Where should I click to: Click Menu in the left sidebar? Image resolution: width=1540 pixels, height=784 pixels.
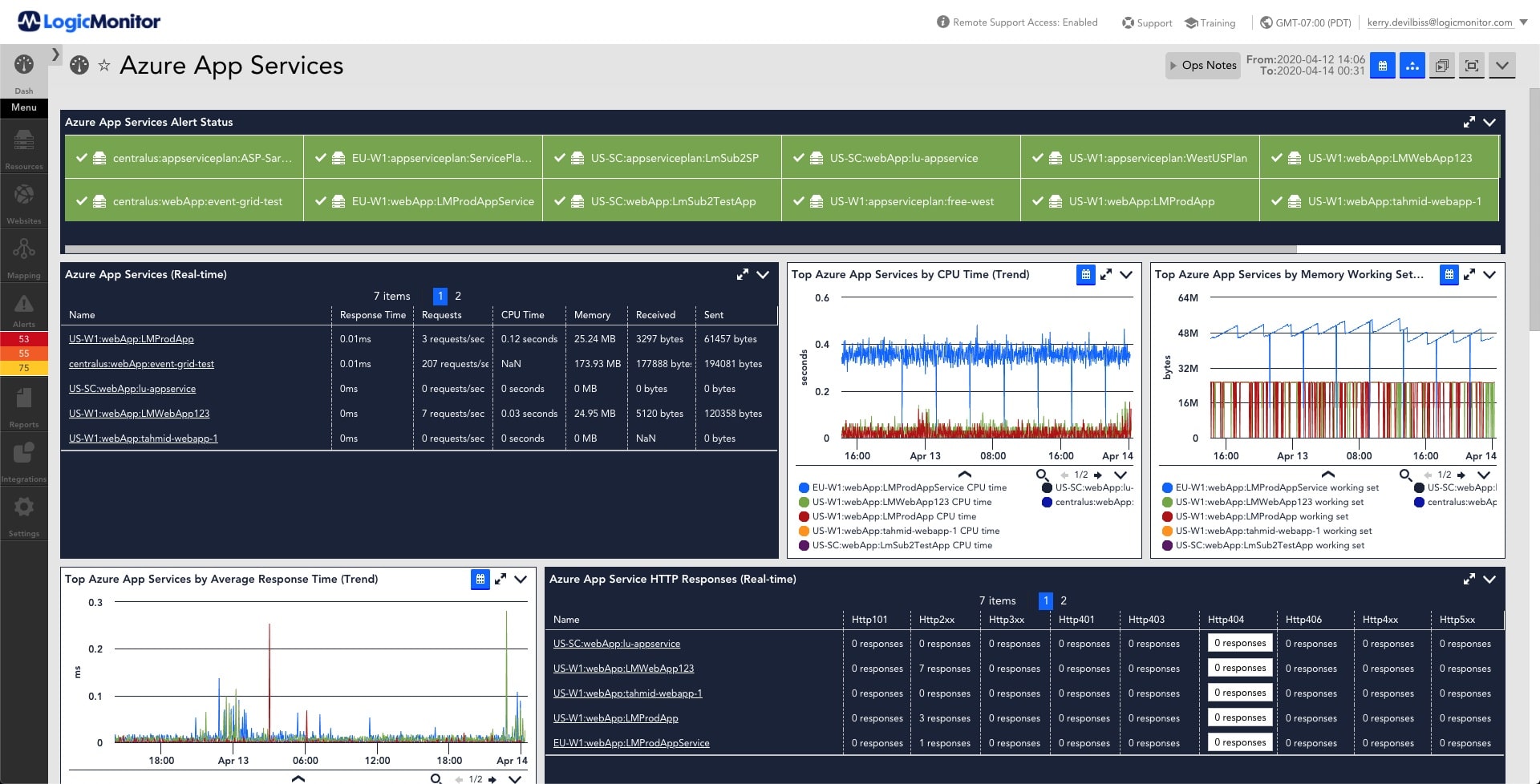(x=23, y=107)
